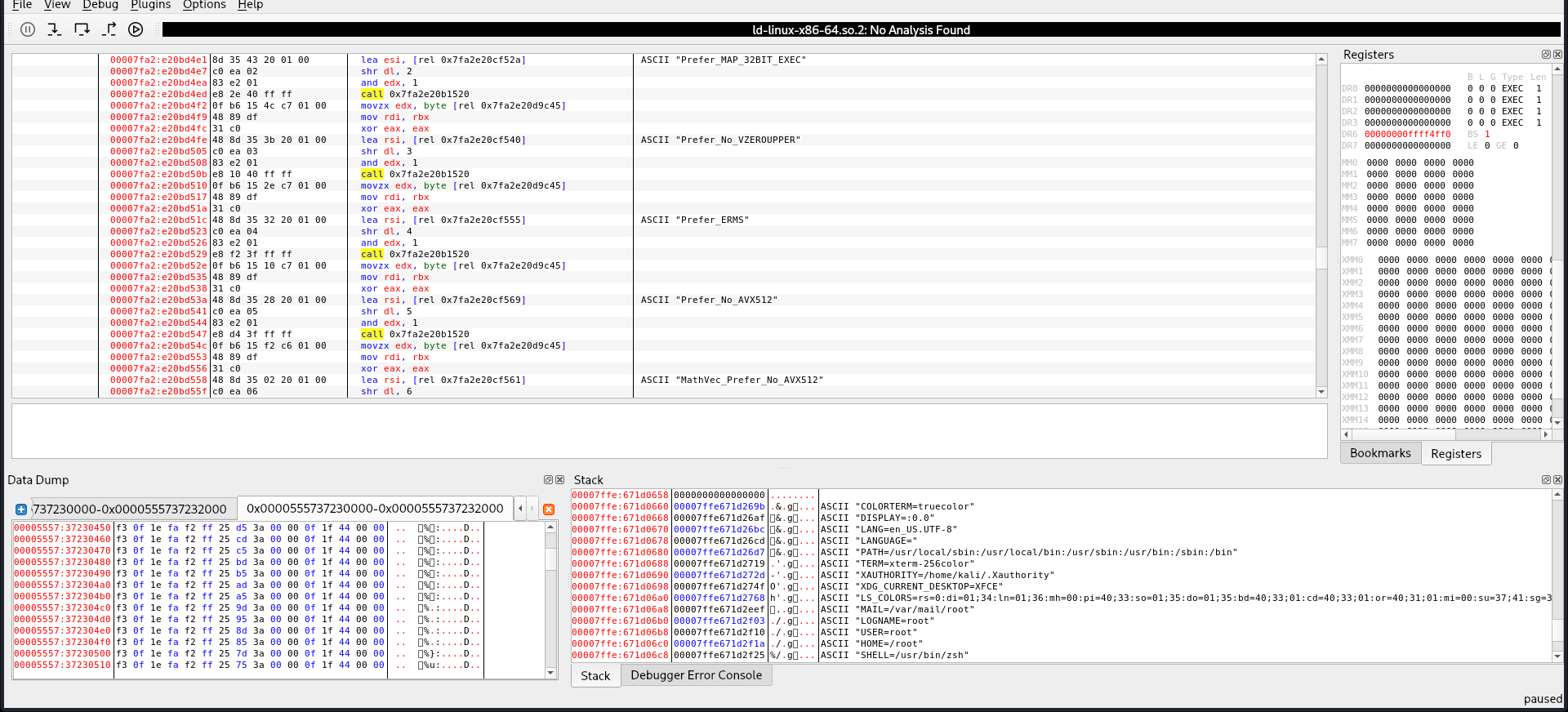
Task: Select the XMM5 register row
Action: [1446, 317]
